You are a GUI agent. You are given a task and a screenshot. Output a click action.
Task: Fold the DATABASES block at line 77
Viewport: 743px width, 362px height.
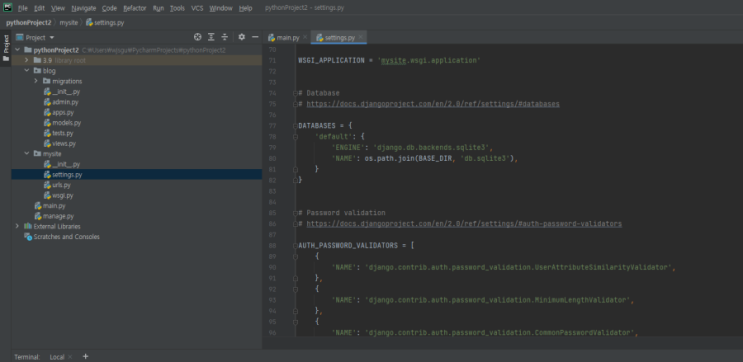295,126
